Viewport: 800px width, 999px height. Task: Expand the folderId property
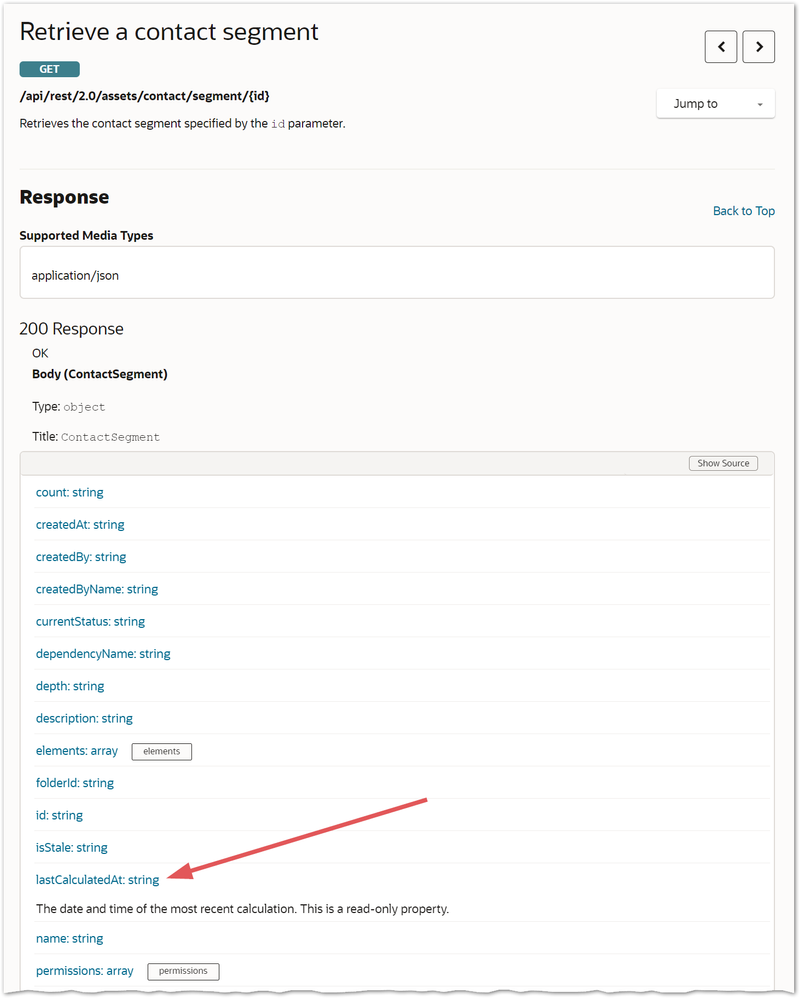[75, 783]
